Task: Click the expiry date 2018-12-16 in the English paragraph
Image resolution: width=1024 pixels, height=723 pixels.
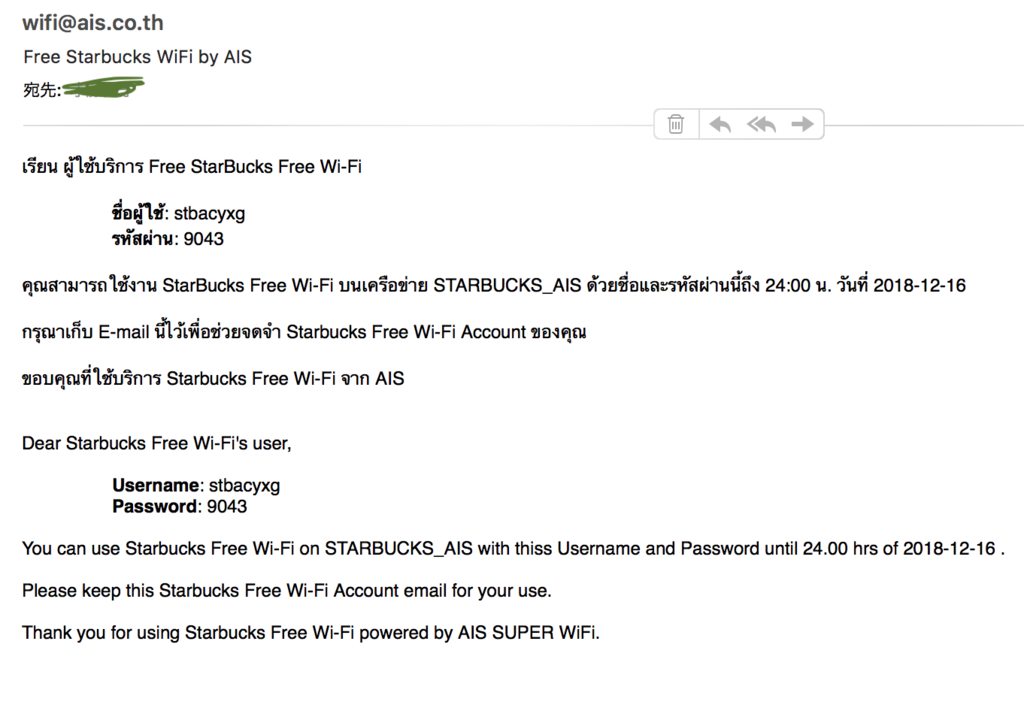Action: [x=949, y=549]
